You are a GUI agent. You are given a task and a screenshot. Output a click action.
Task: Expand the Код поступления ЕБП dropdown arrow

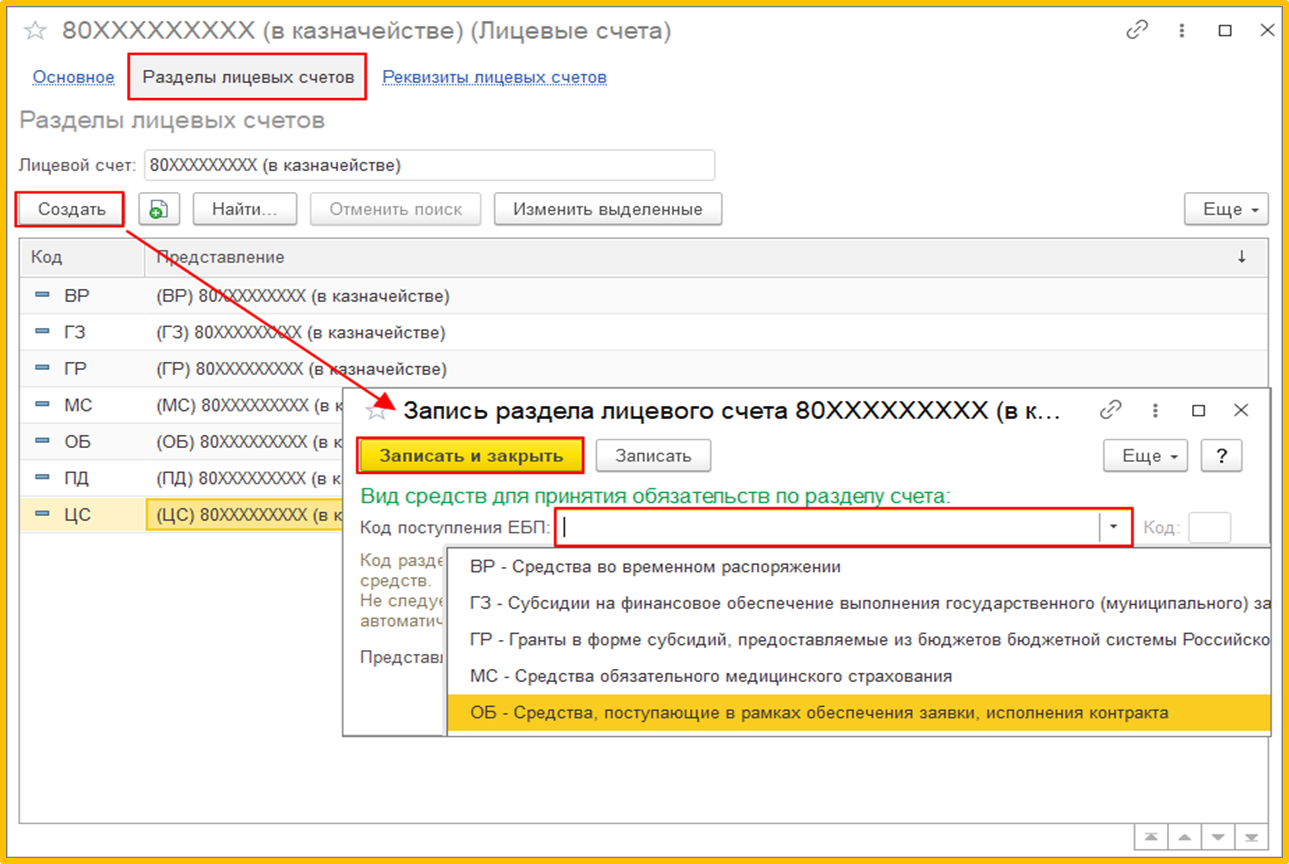[1114, 526]
